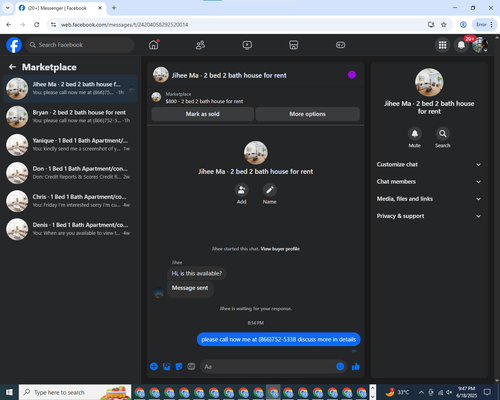Open the Windows Start button
This screenshot has width=500, height=400.
click(9, 392)
